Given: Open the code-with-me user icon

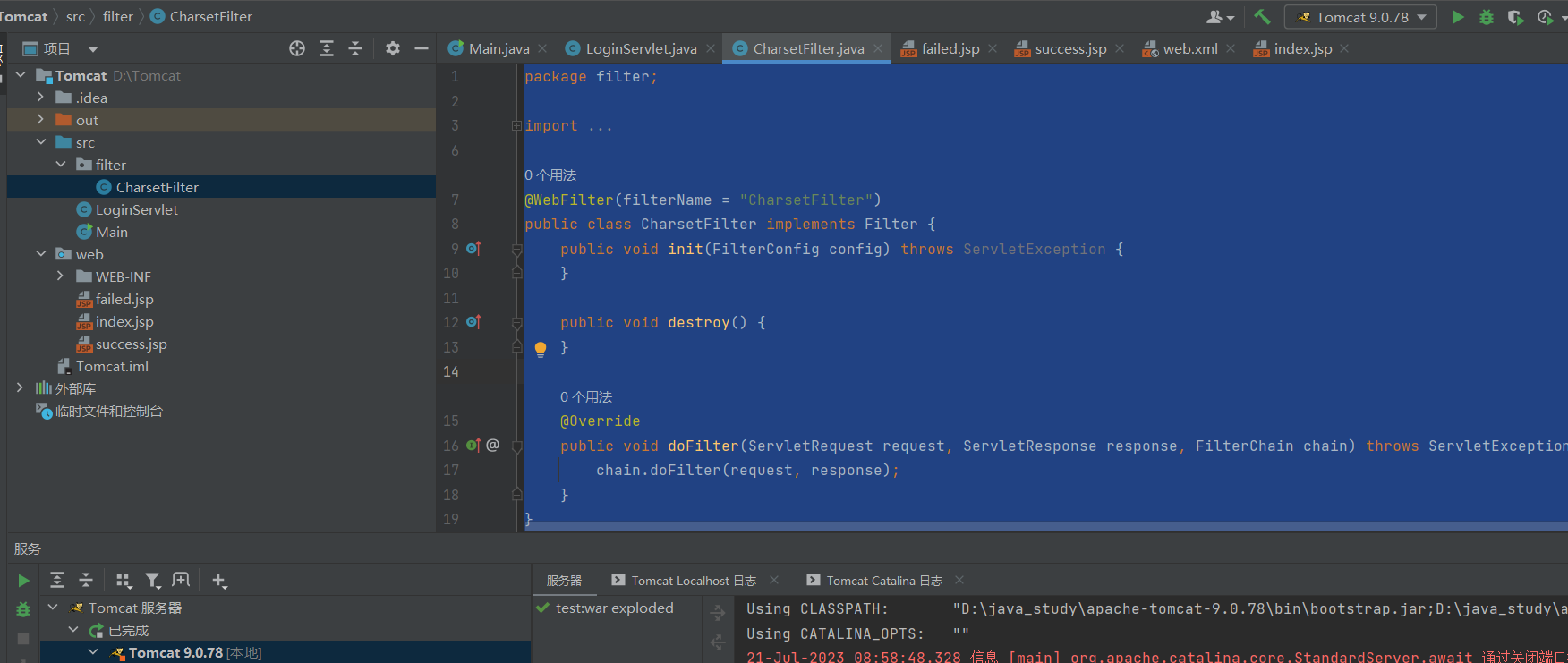Looking at the screenshot, I should 1220,17.
